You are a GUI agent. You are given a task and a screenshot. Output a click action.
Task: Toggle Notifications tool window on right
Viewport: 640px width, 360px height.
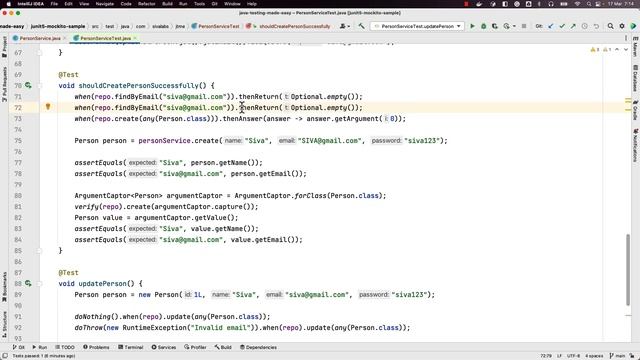(x=636, y=145)
